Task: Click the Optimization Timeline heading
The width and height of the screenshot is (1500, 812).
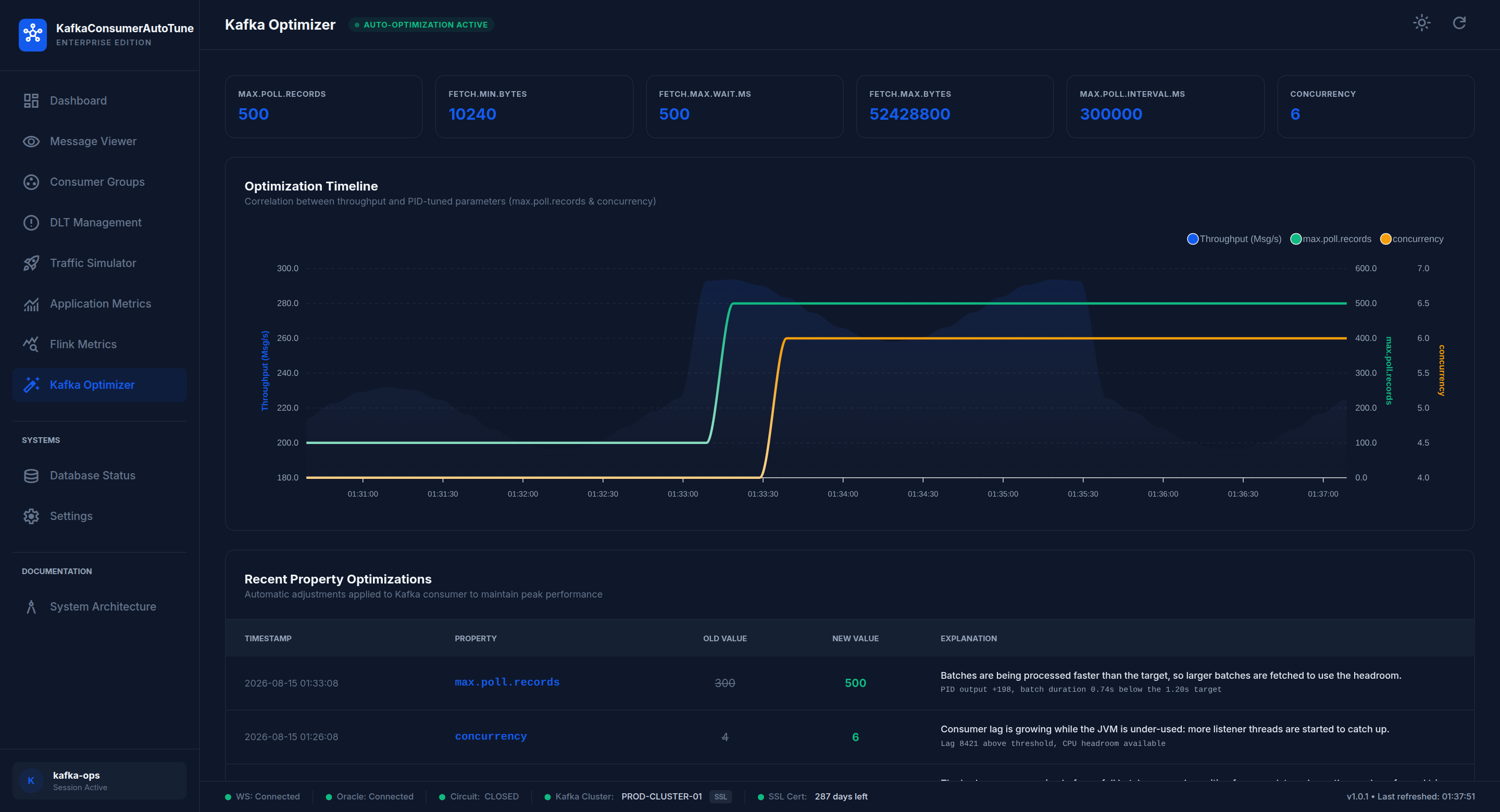Action: tap(311, 186)
